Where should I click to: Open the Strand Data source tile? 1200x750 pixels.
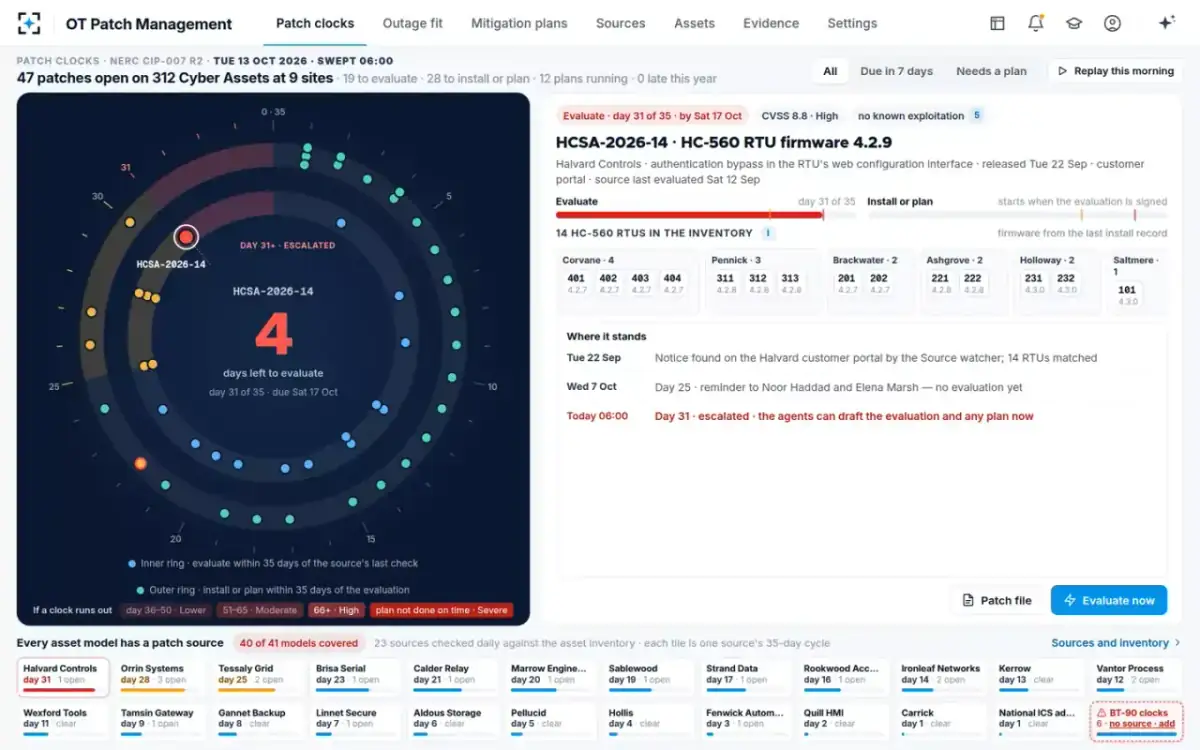[x=746, y=676]
